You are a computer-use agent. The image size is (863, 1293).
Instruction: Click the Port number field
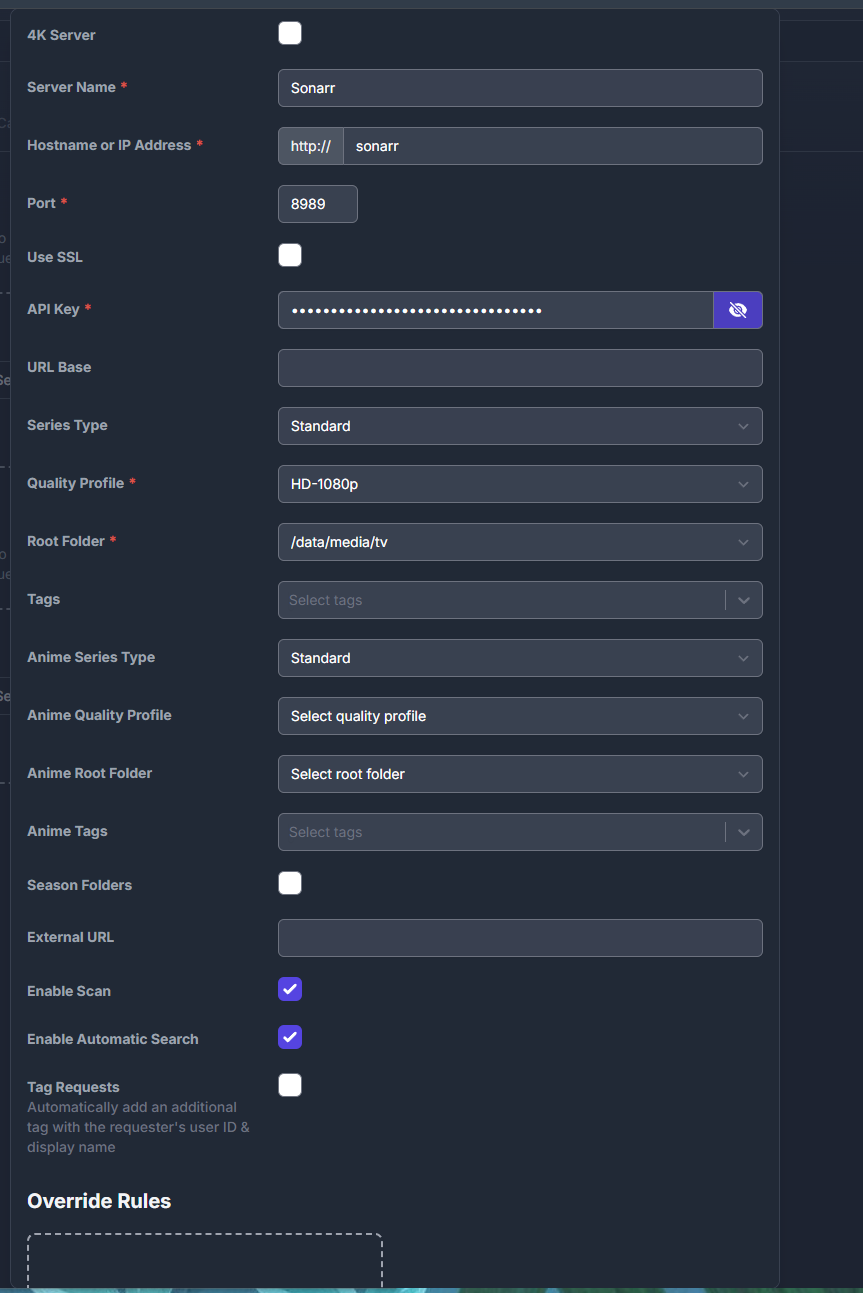317,204
